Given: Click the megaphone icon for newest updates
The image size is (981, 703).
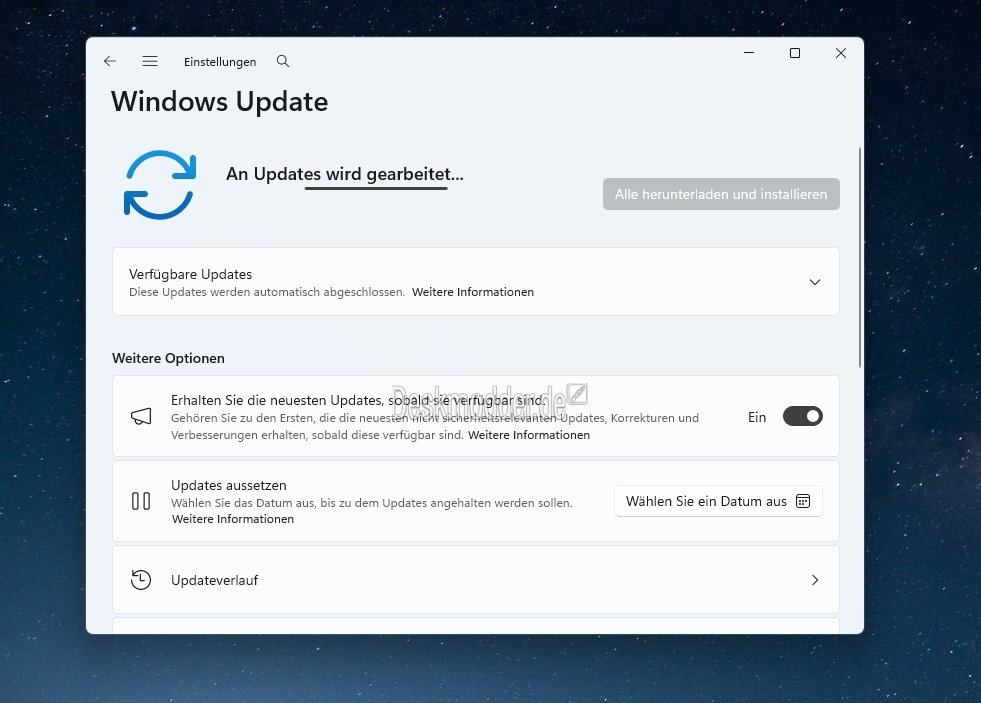Looking at the screenshot, I should point(141,417).
